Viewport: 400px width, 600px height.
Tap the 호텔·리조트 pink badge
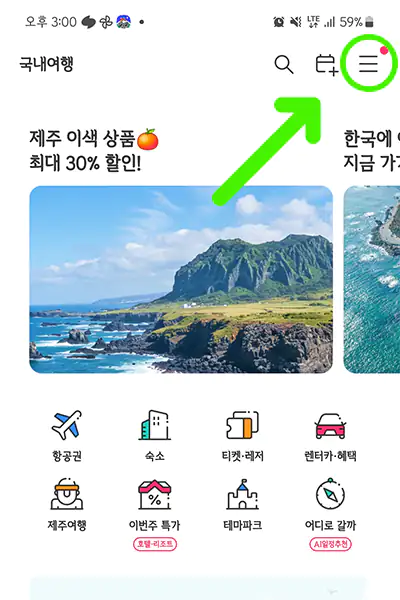pos(155,544)
